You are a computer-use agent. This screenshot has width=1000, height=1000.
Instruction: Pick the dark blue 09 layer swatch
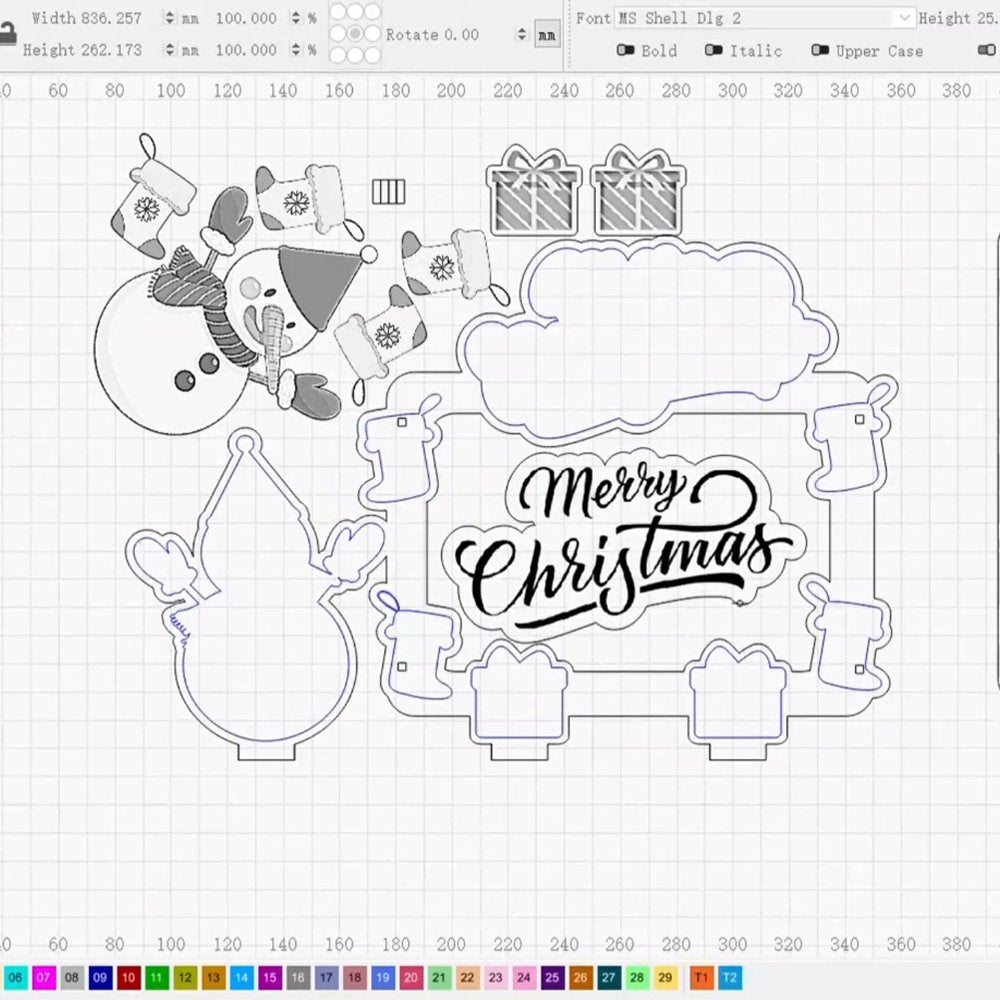(x=99, y=977)
